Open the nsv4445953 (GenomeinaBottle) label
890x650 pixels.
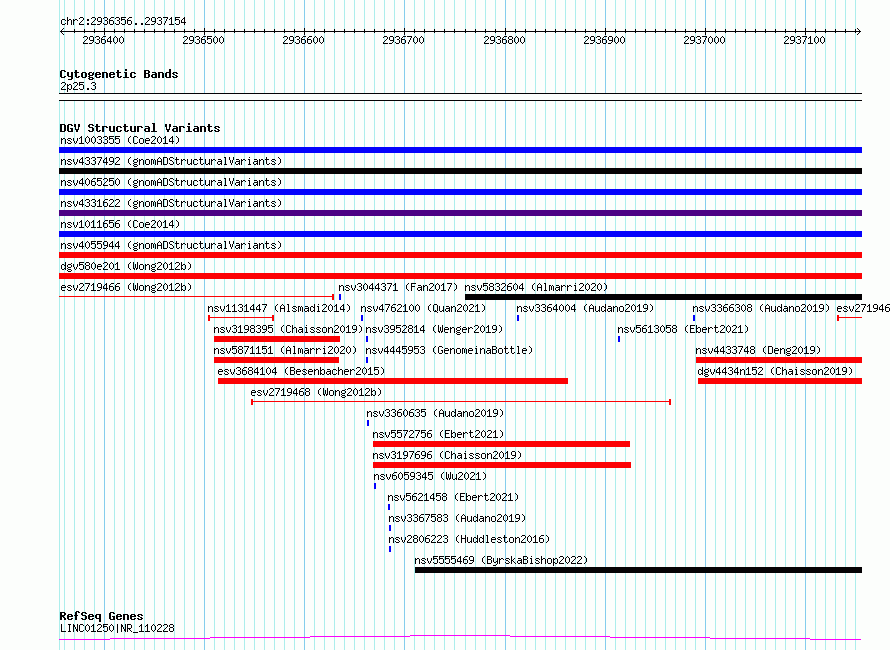pos(450,350)
